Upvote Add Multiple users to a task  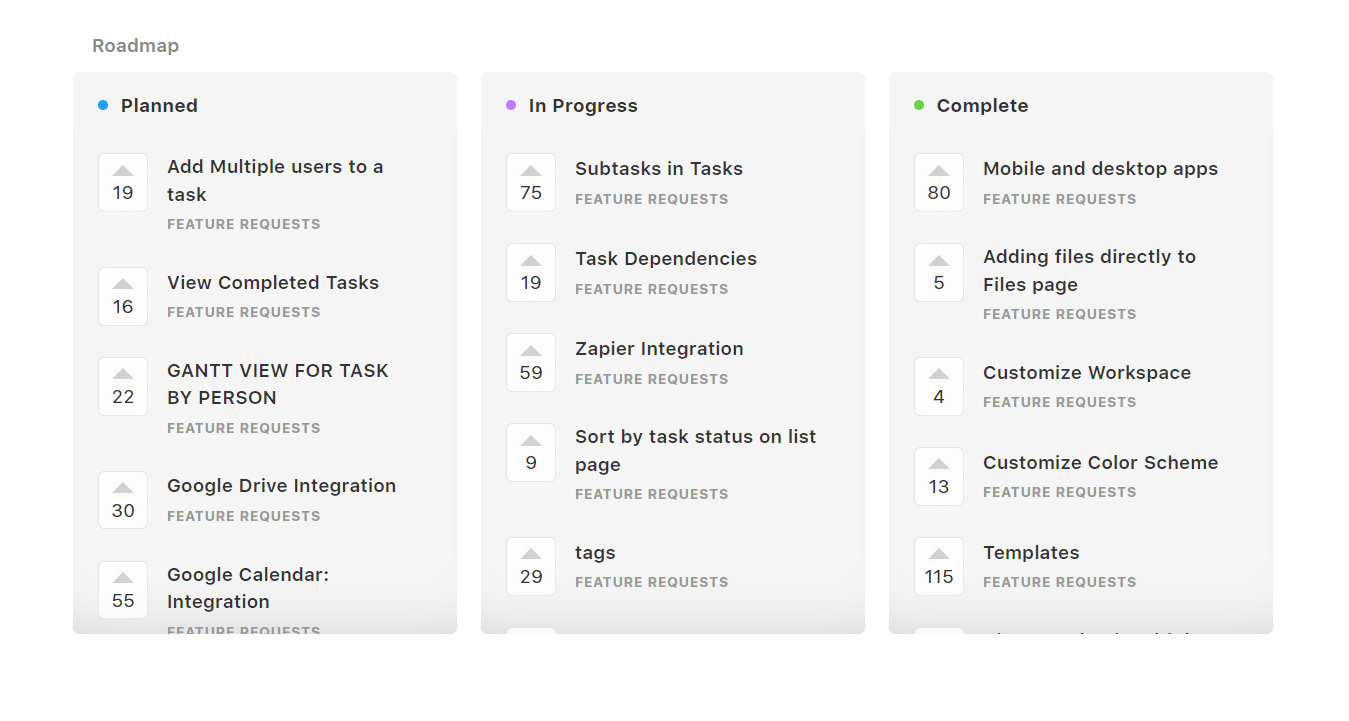click(x=123, y=182)
